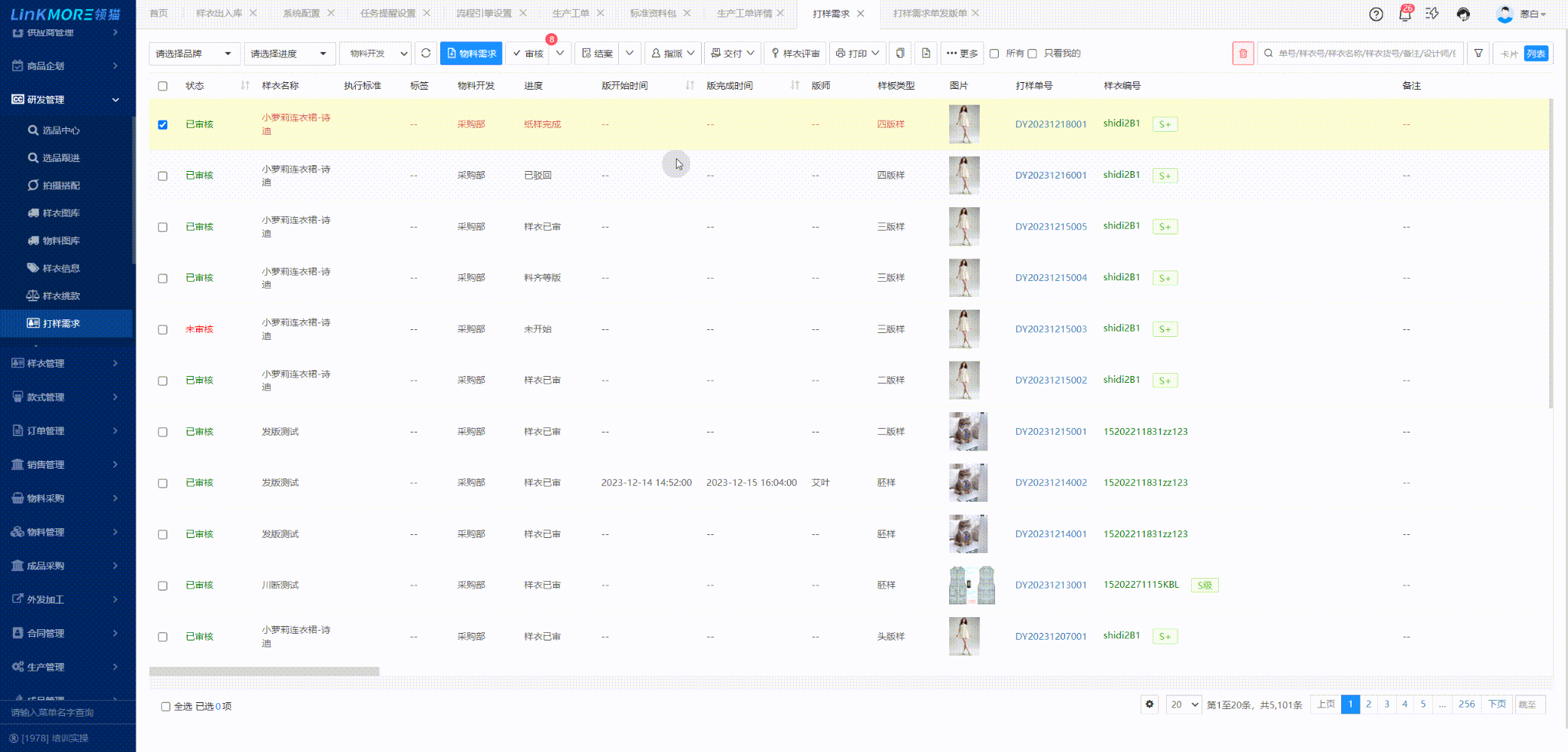This screenshot has width=1568, height=752.
Task: Tick the 全选 checkbox at the bottom
Action: coord(166,707)
